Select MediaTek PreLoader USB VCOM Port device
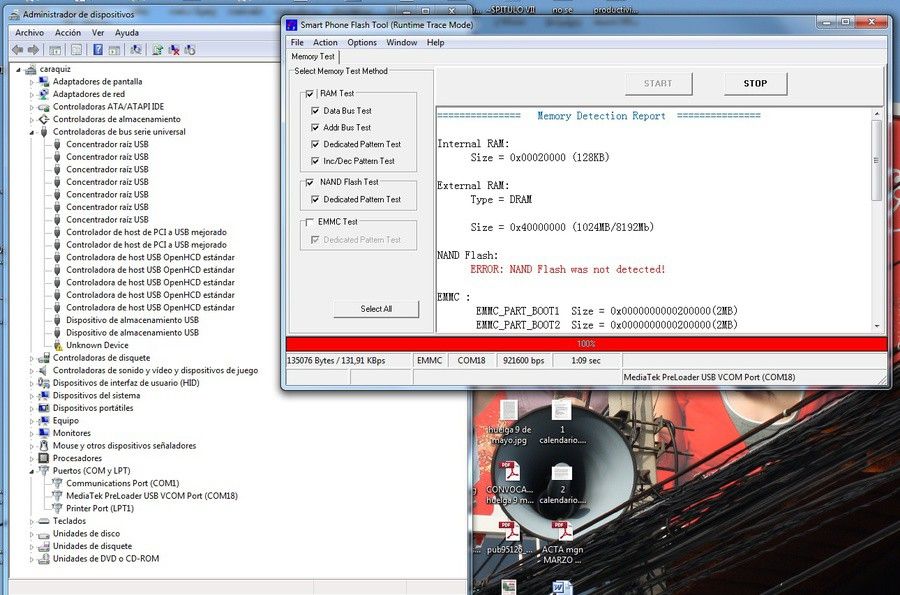The height and width of the screenshot is (595, 900). tap(152, 496)
